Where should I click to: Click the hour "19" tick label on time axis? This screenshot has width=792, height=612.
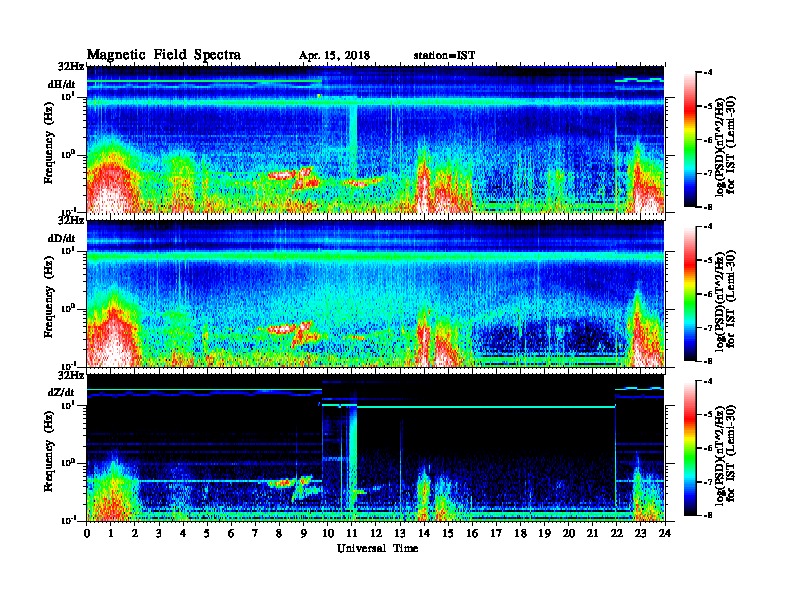click(x=544, y=534)
